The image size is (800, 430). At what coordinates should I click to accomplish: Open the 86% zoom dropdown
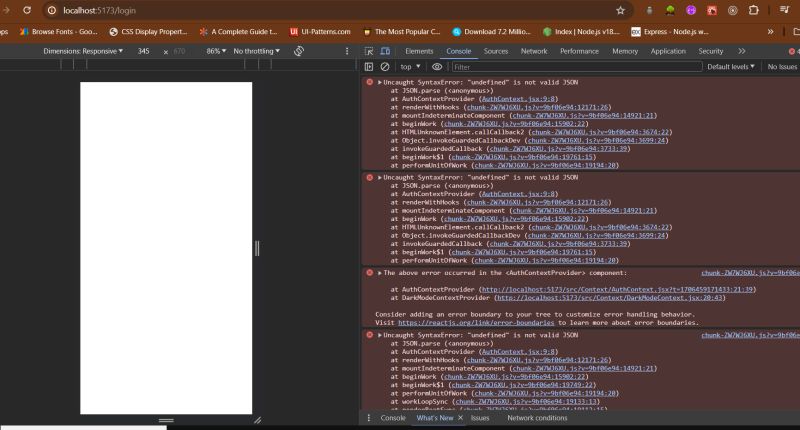(x=216, y=51)
